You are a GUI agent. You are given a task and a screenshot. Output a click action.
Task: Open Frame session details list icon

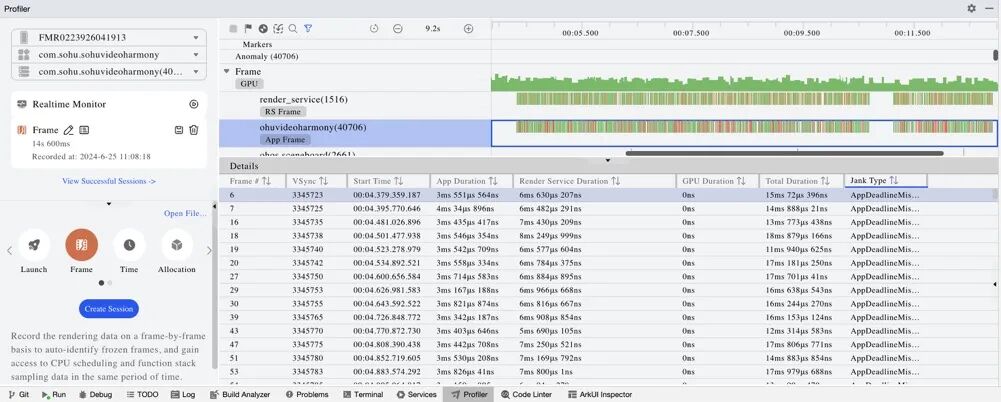point(84,130)
